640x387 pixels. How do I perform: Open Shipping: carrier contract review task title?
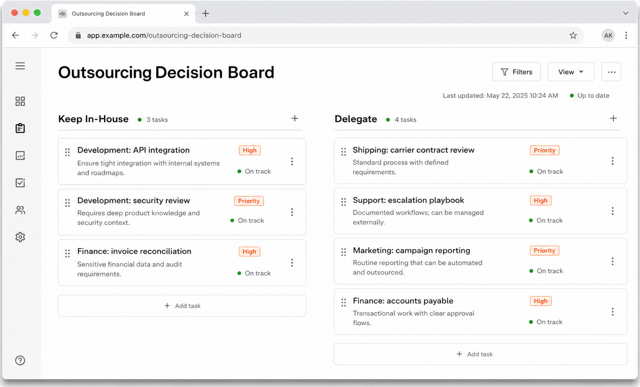(413, 150)
